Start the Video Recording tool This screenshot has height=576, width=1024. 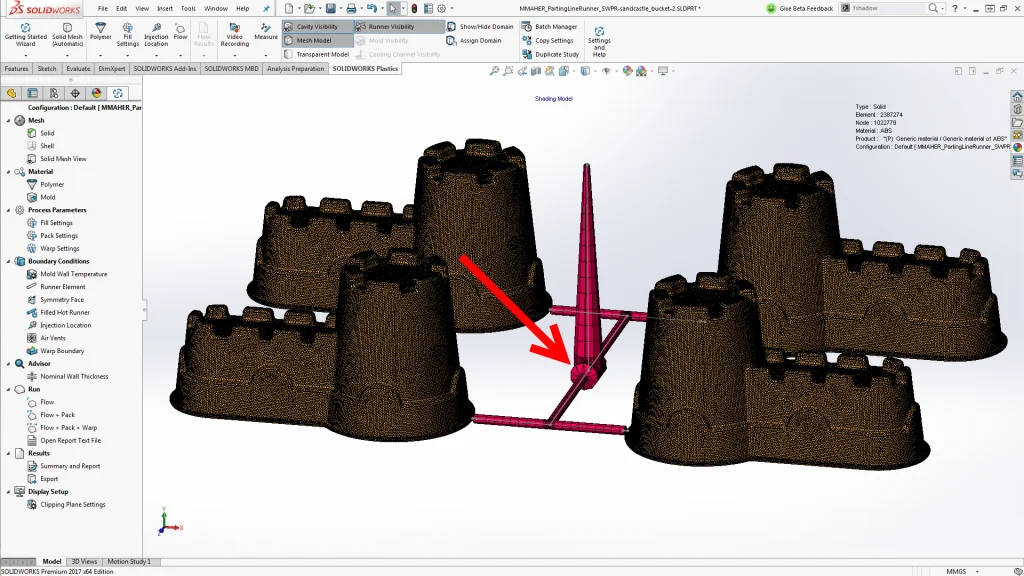point(234,34)
